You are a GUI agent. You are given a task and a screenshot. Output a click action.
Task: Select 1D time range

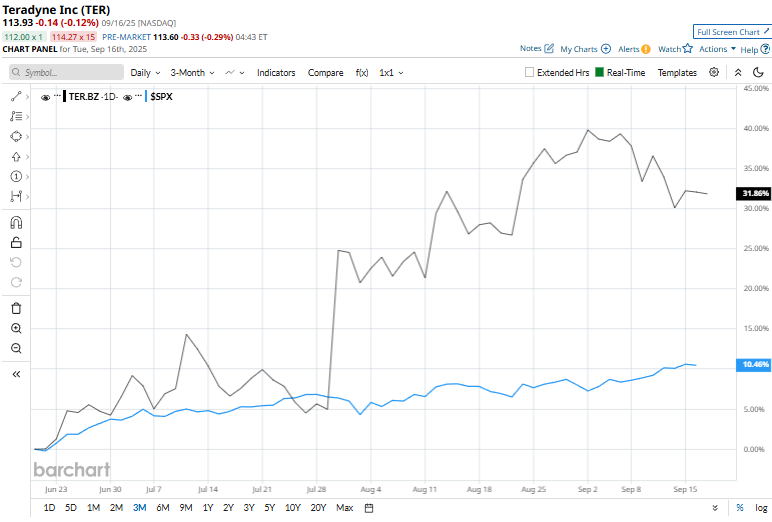click(49, 508)
